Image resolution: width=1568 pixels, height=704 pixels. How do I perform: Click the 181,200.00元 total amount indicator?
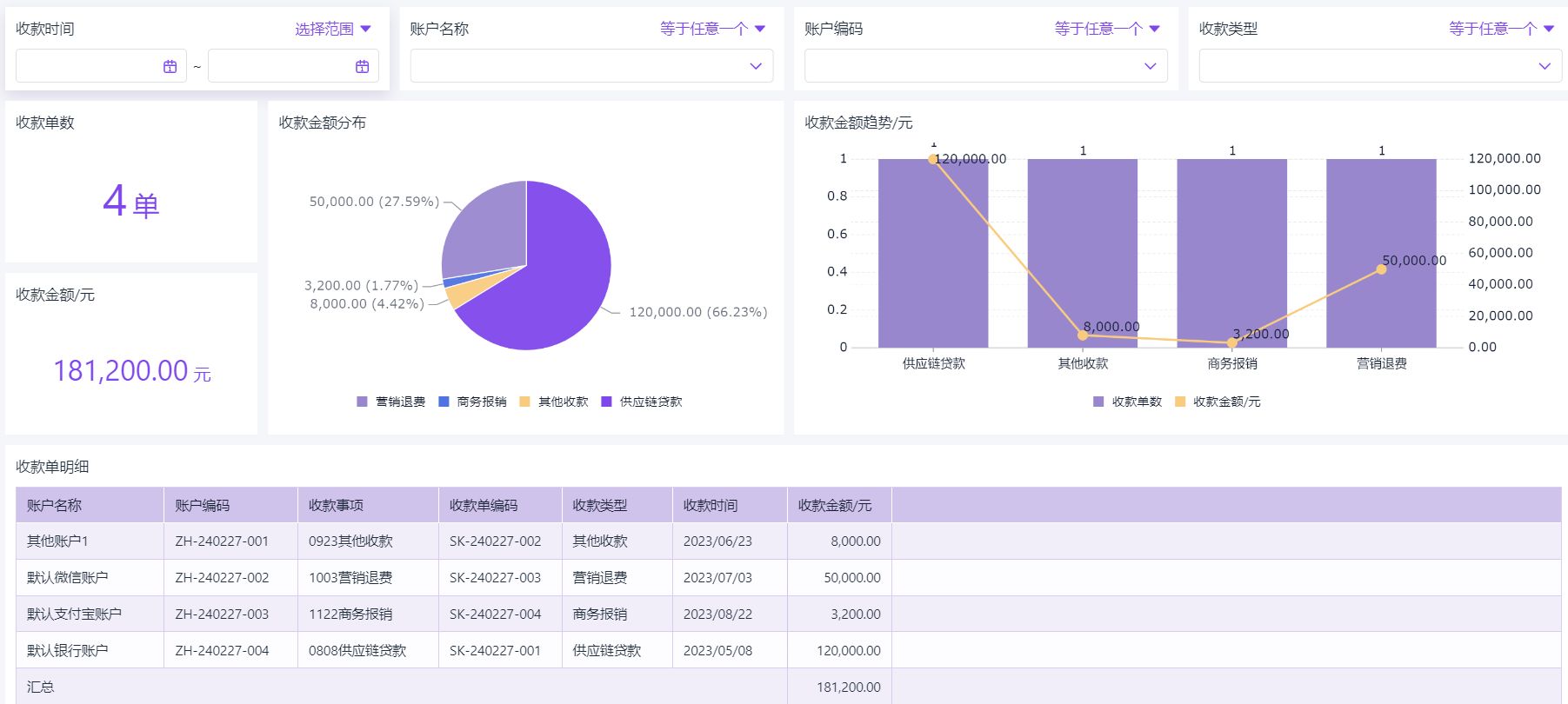132,371
